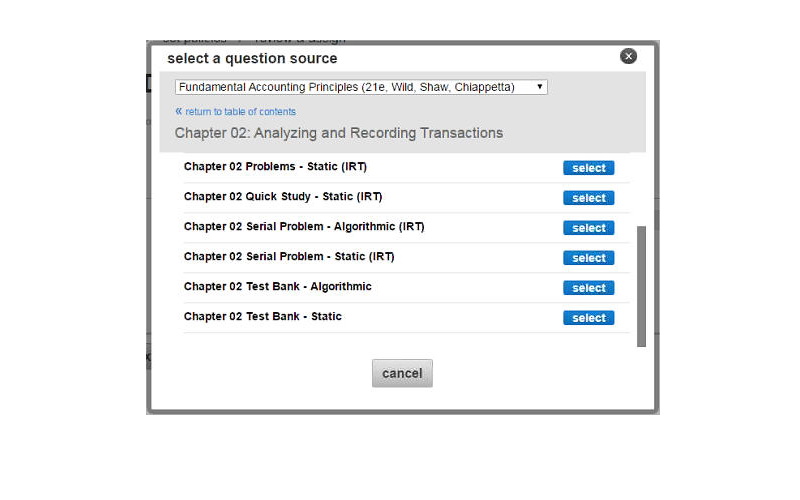The image size is (800, 500).
Task: Click the Test Bank - Algorithmic row title
Action: coord(277,287)
